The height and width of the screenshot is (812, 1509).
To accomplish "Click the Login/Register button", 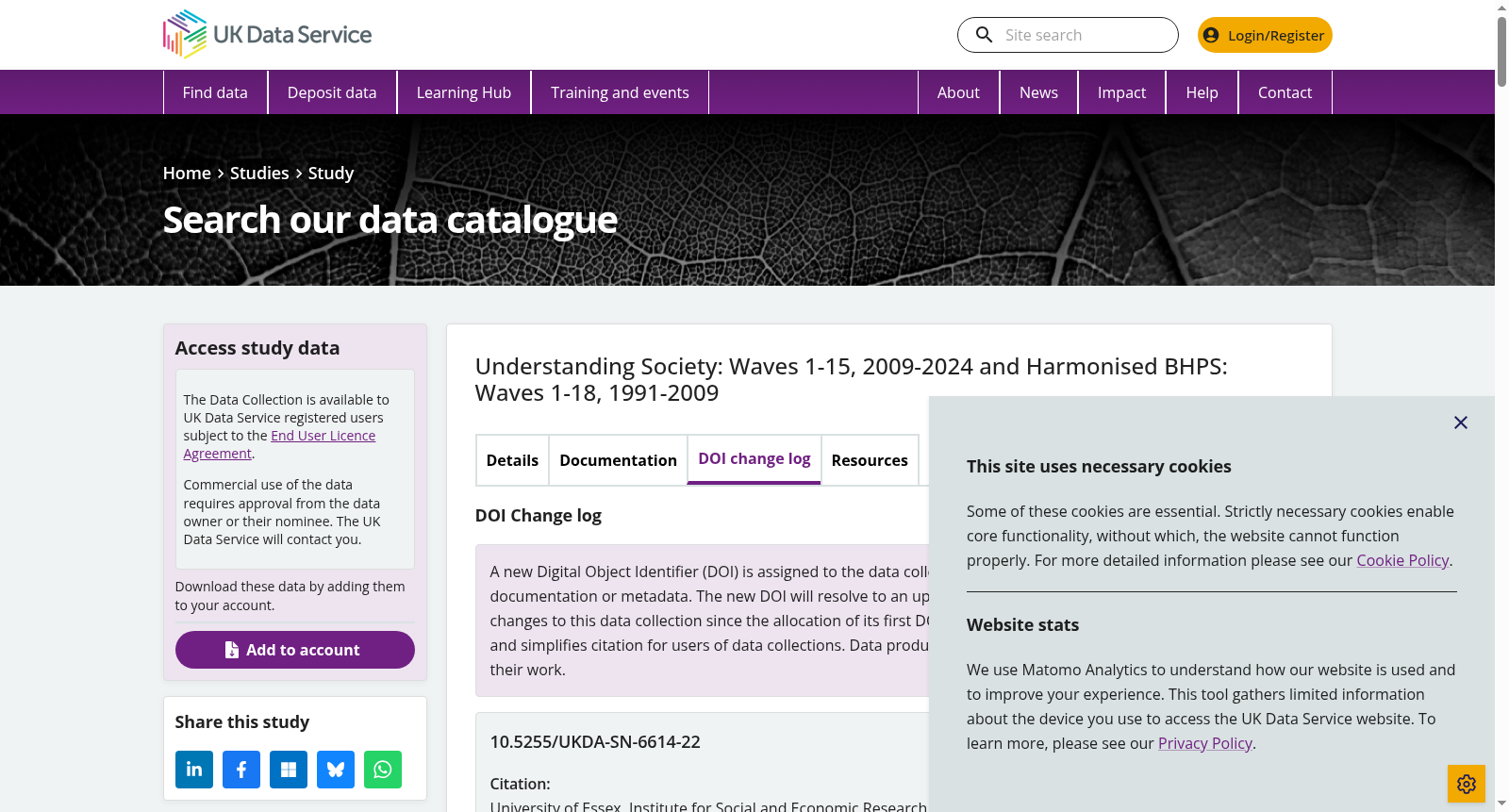I will [x=1265, y=35].
